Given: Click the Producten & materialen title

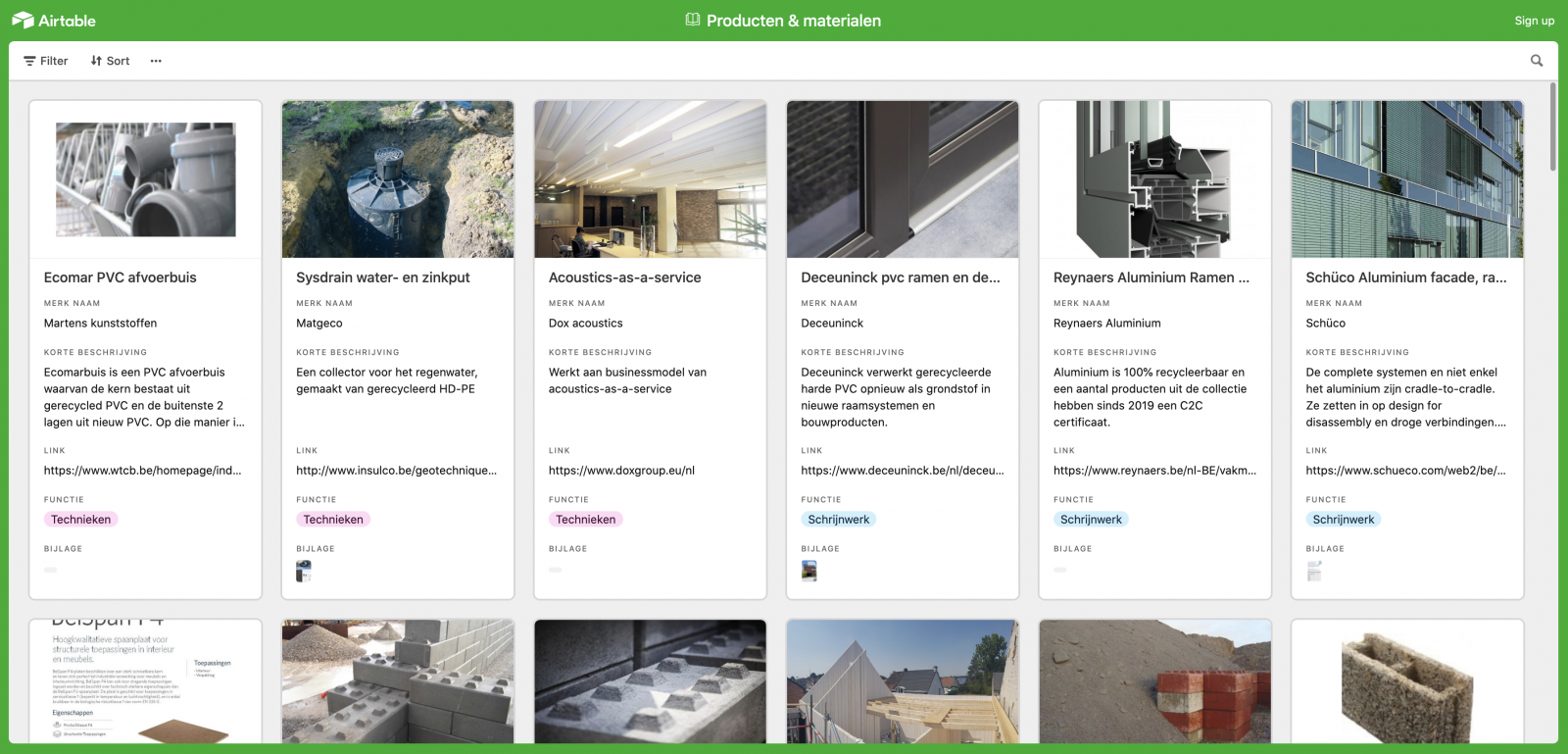Looking at the screenshot, I should [x=794, y=21].
